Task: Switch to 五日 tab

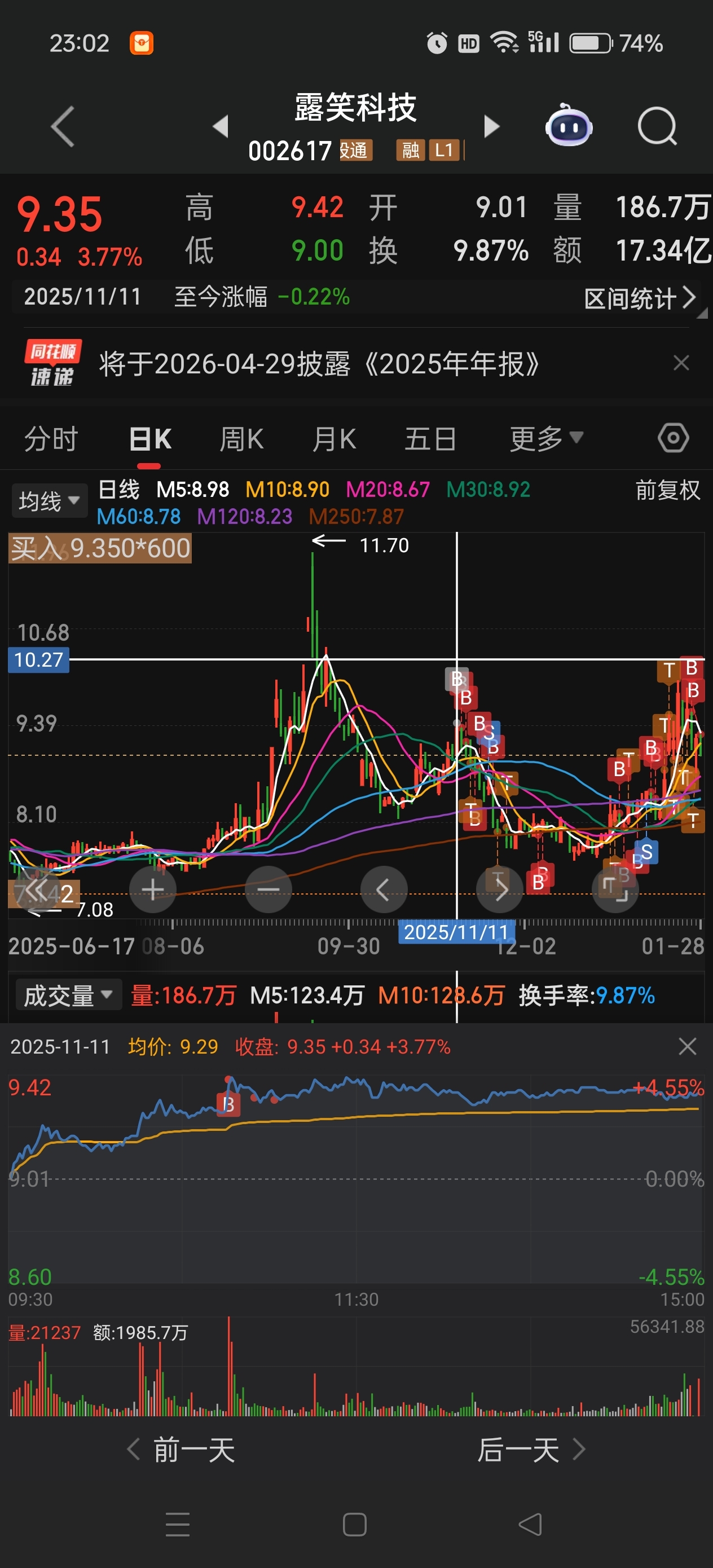Action: click(x=430, y=438)
